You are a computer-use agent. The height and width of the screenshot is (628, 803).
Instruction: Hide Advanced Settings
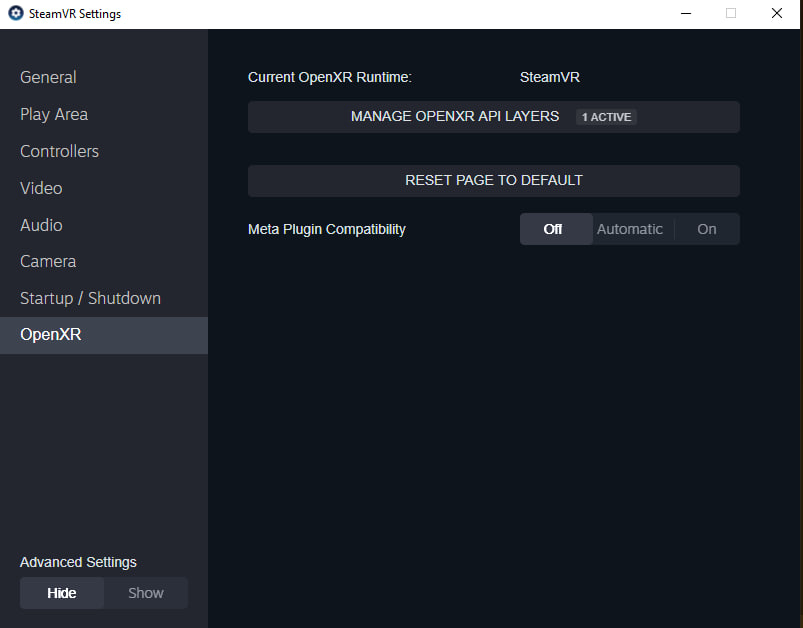click(62, 593)
